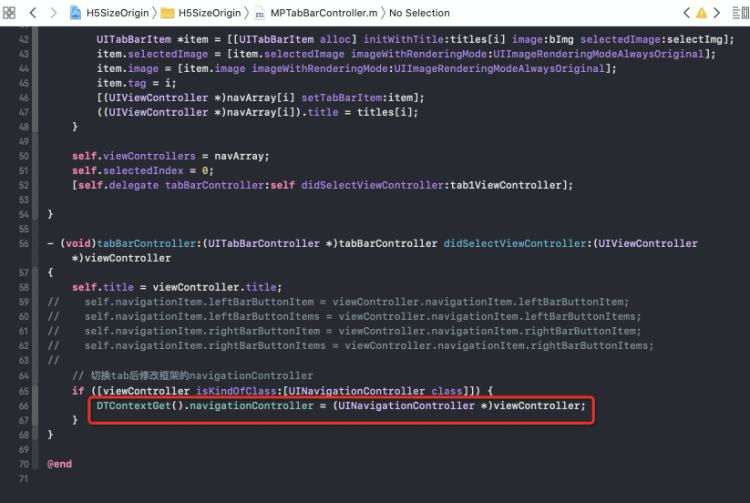Click 'self.title' on line 58
Image resolution: width=750 pixels, height=503 pixels.
tap(103, 287)
